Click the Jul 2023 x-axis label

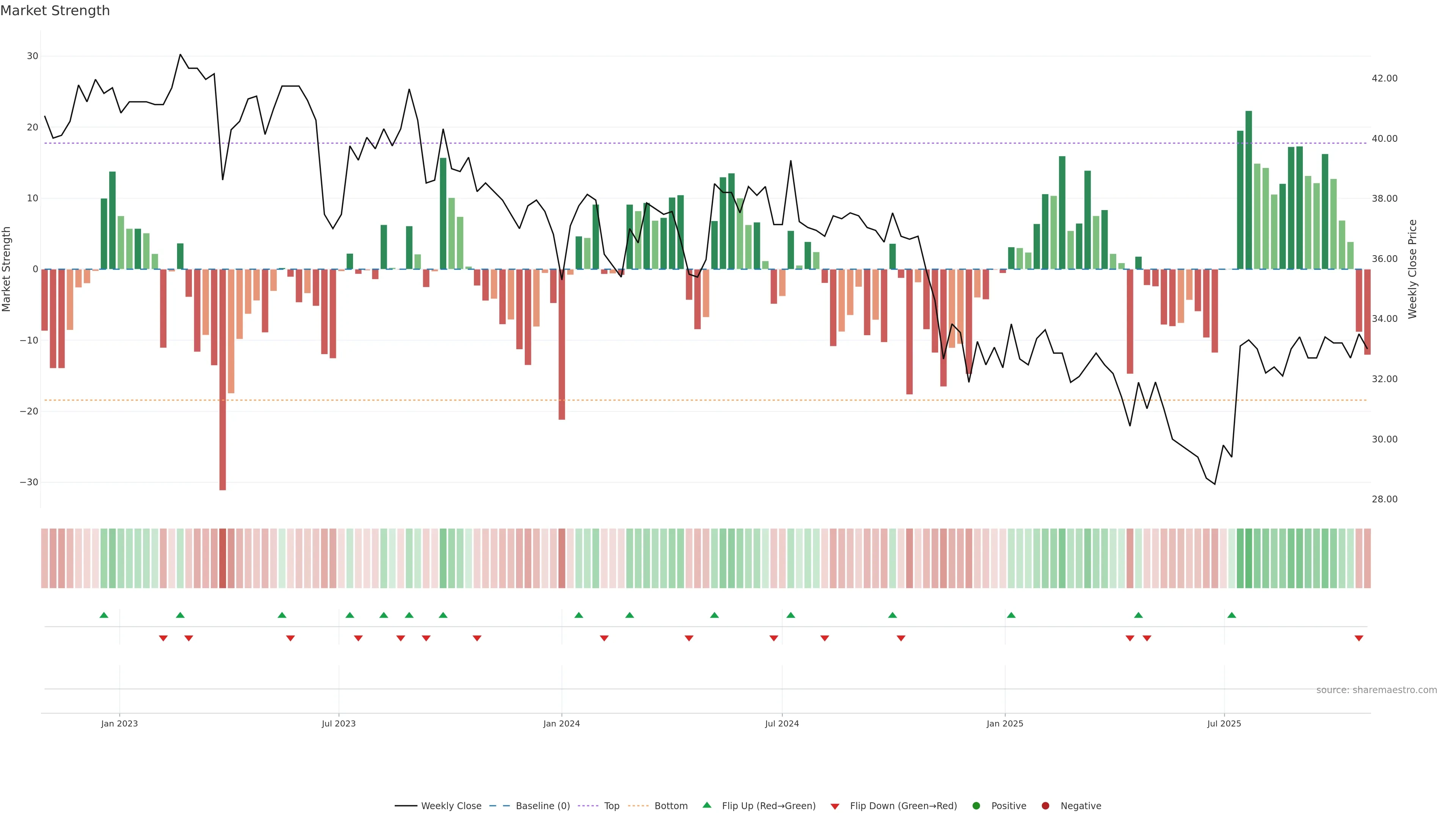click(x=339, y=723)
